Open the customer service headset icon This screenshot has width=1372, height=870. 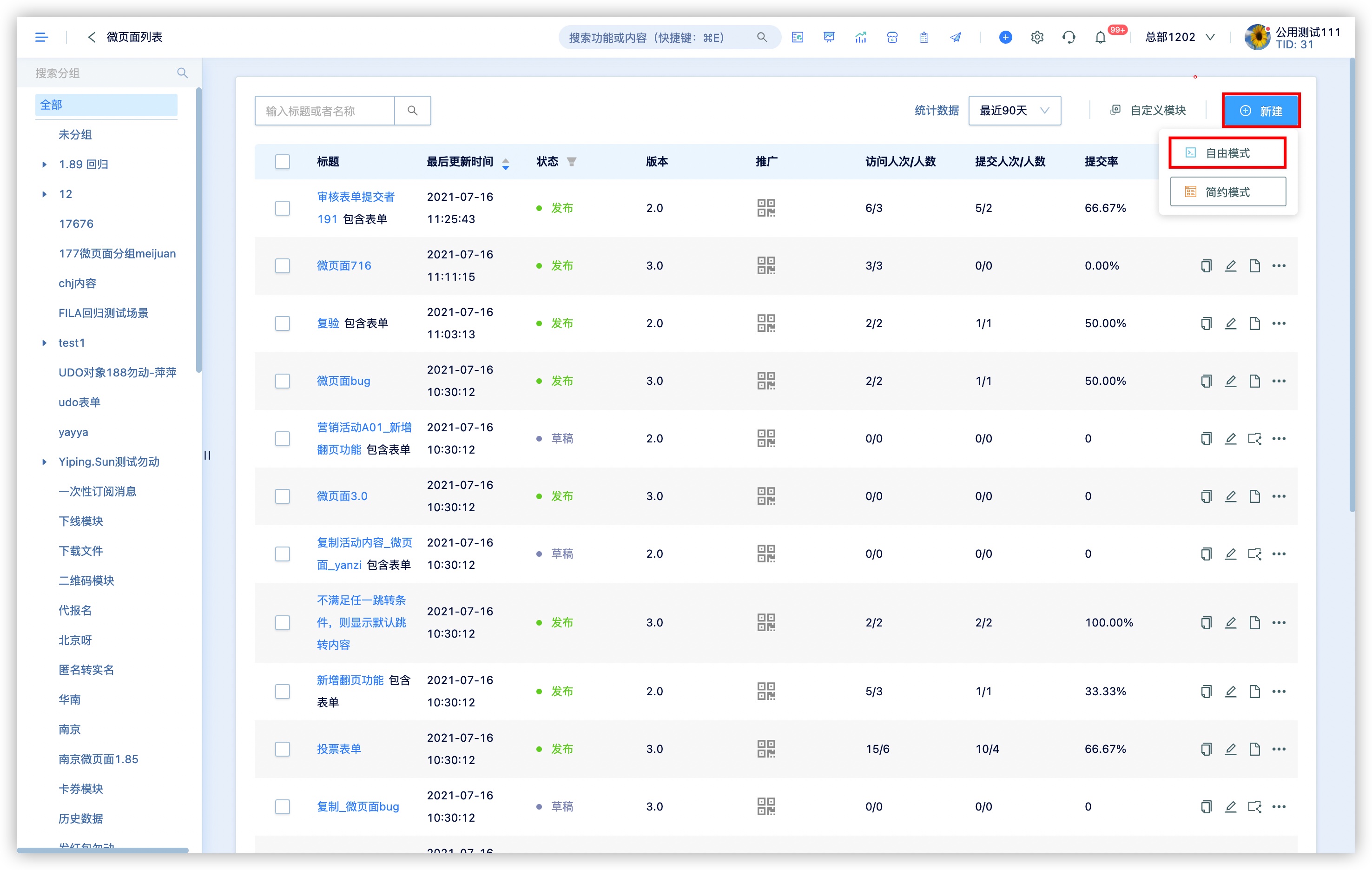coord(1069,37)
